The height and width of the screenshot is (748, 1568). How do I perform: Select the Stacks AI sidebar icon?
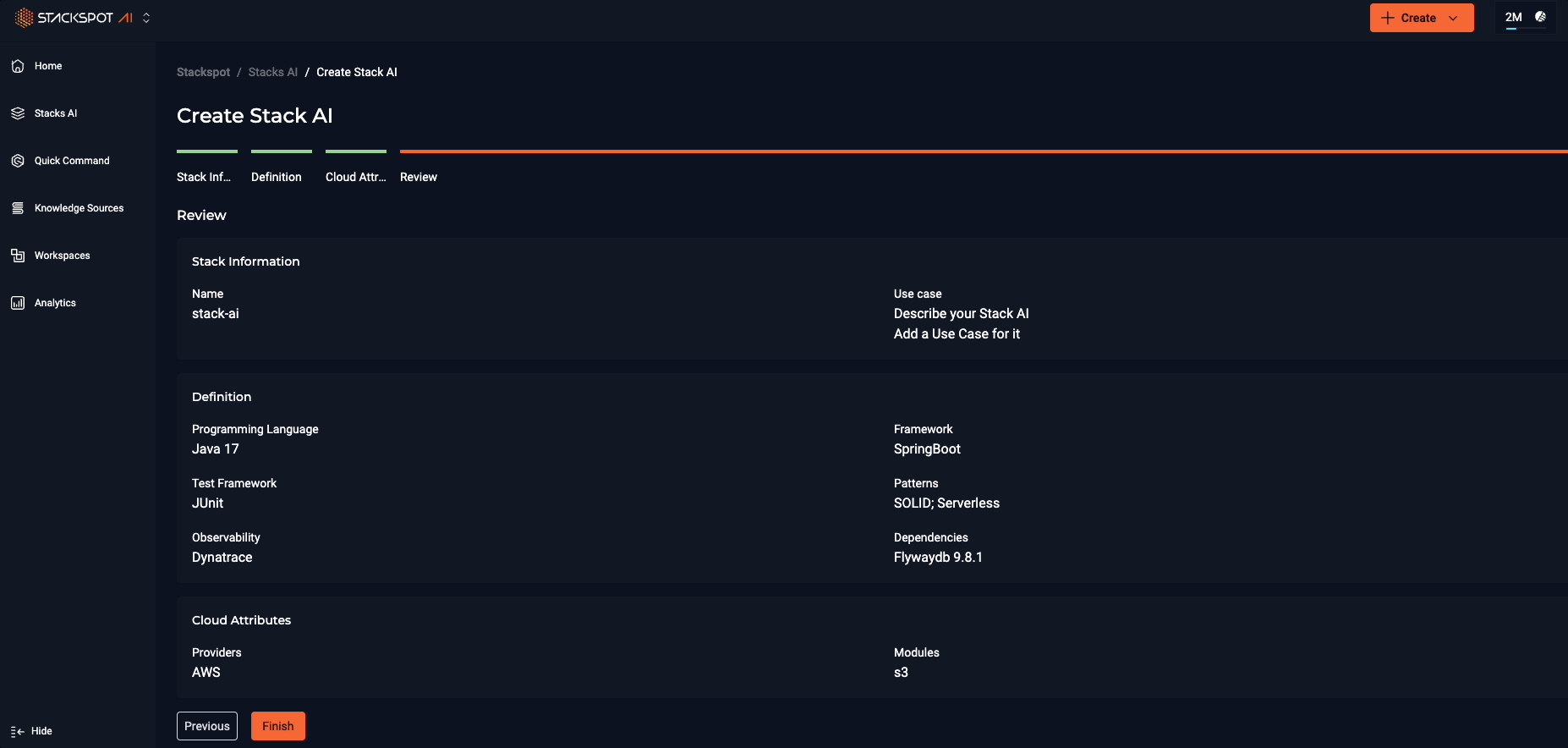(17, 113)
